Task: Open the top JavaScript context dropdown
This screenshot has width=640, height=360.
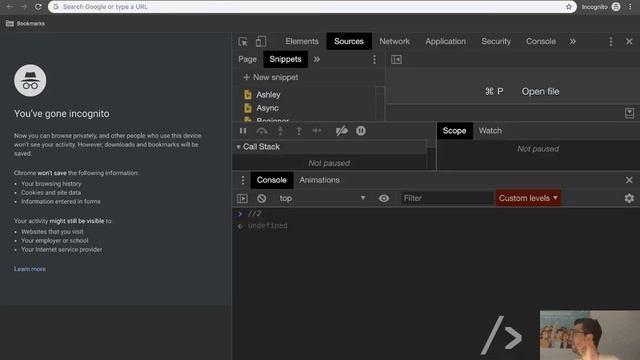Action: [x=322, y=198]
